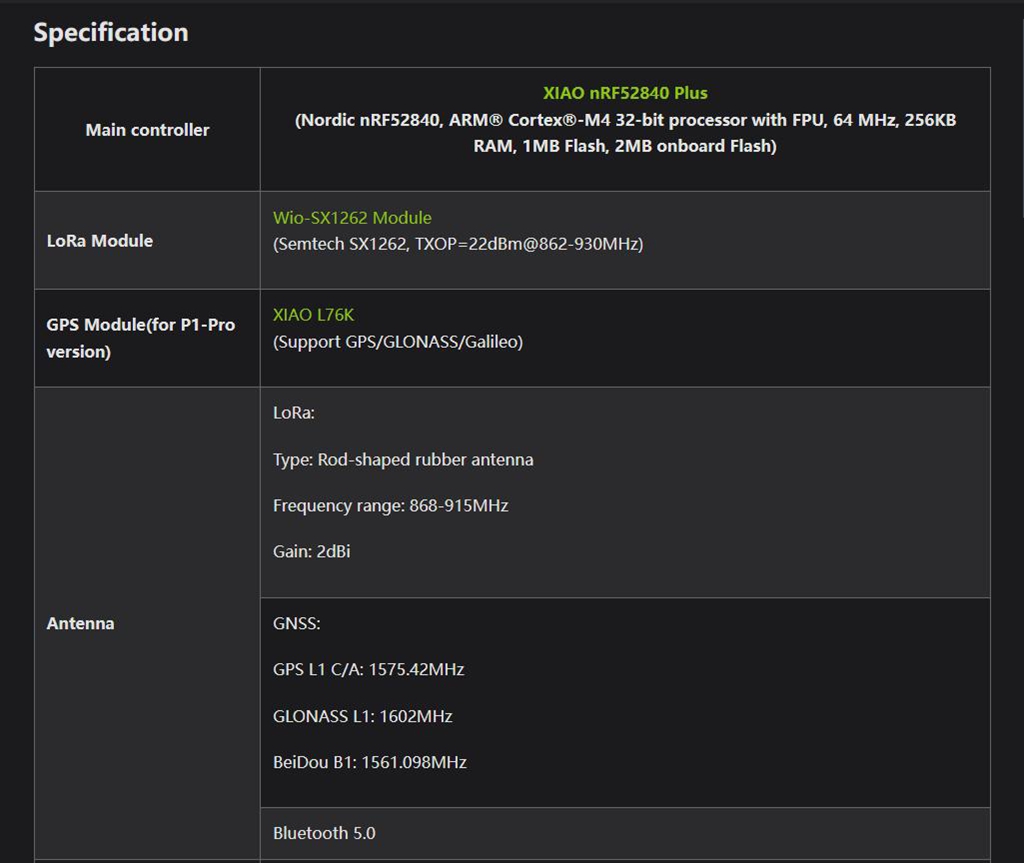Open the Wio-SX1262 Module link
The width and height of the screenshot is (1024, 863).
[x=352, y=218]
